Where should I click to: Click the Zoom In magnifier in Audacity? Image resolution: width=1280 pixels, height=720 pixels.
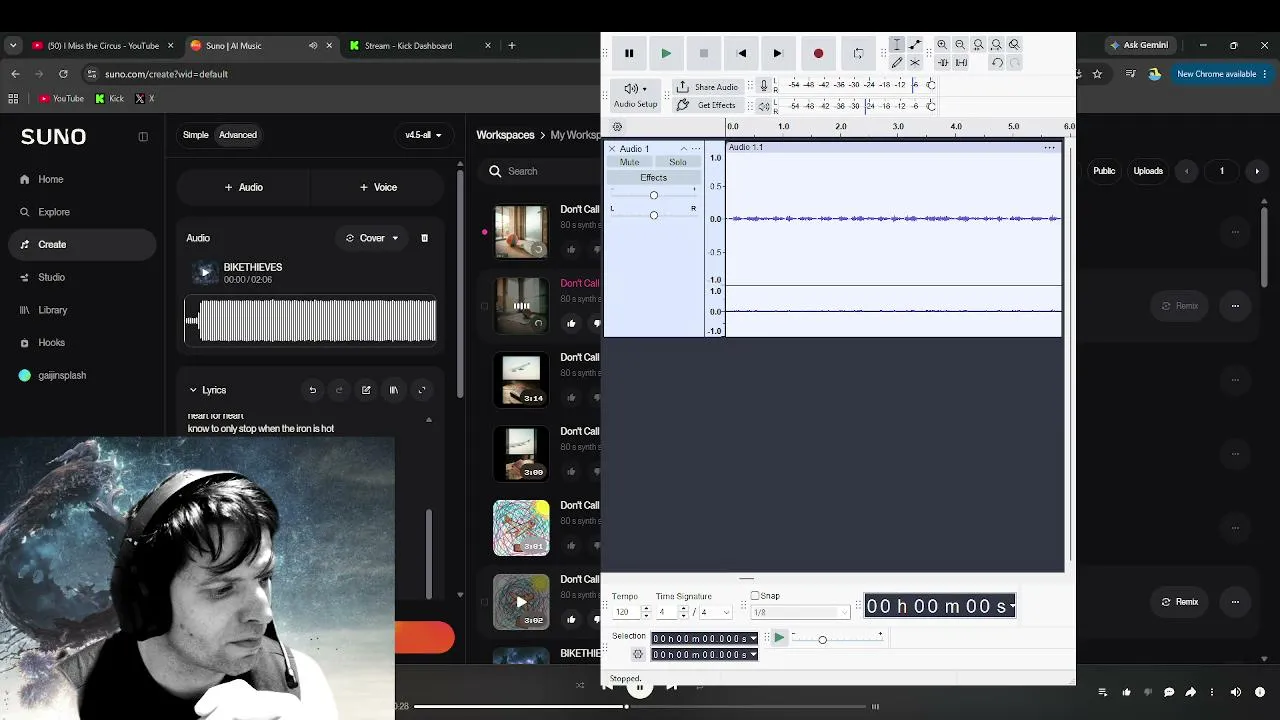tap(942, 45)
